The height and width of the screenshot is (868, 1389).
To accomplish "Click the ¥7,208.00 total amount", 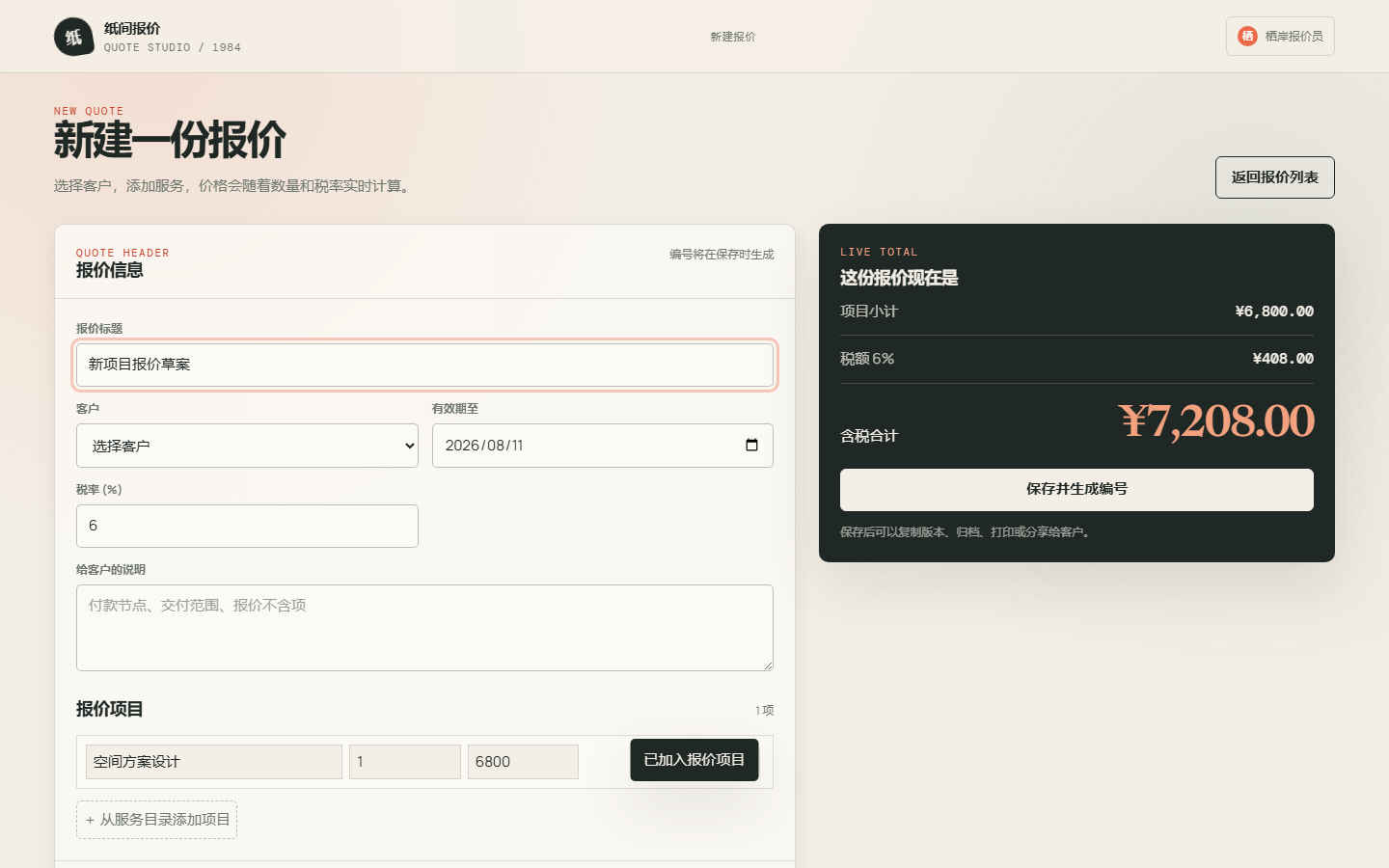I will click(x=1216, y=420).
